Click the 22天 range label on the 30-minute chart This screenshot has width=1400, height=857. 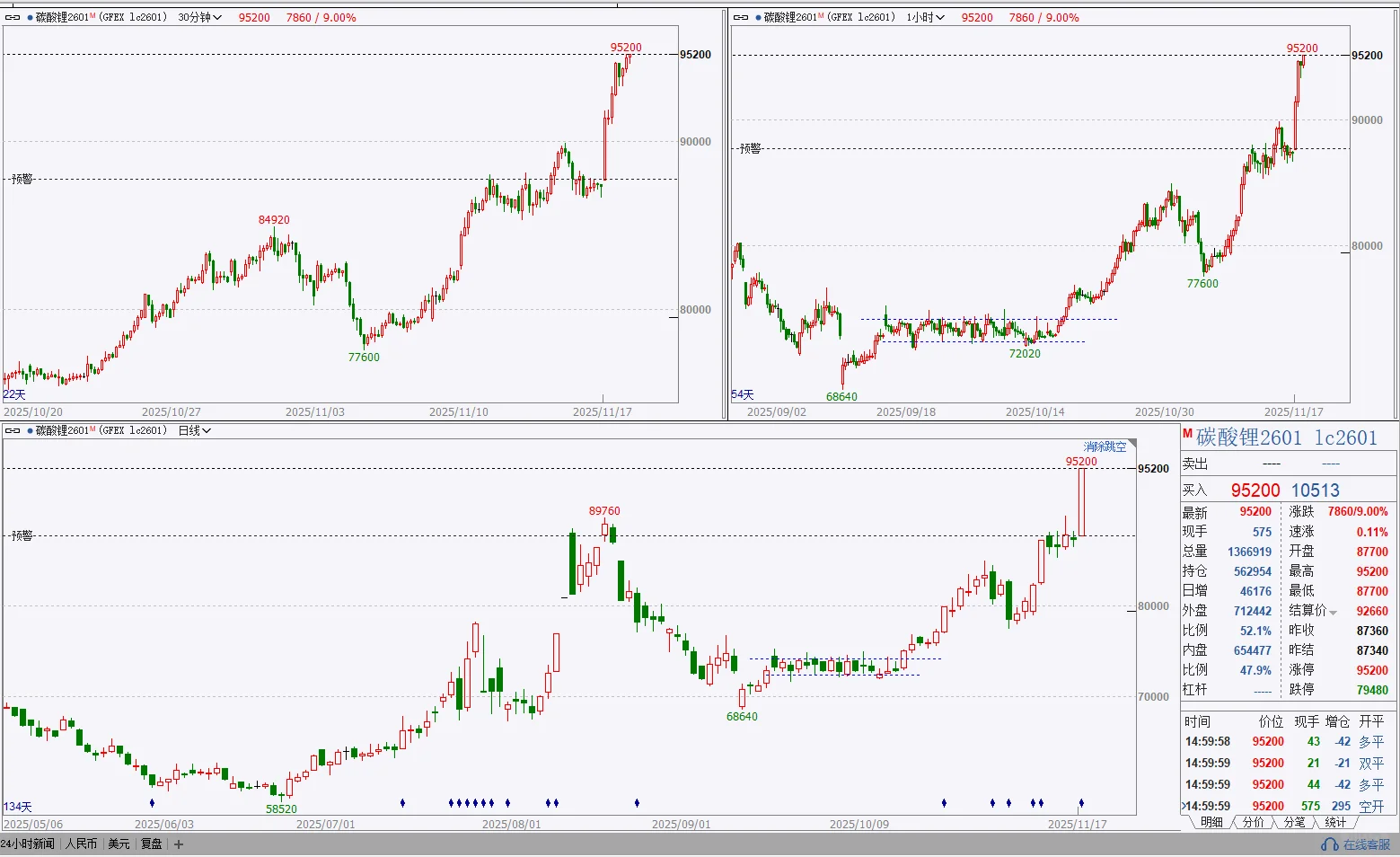tap(14, 394)
